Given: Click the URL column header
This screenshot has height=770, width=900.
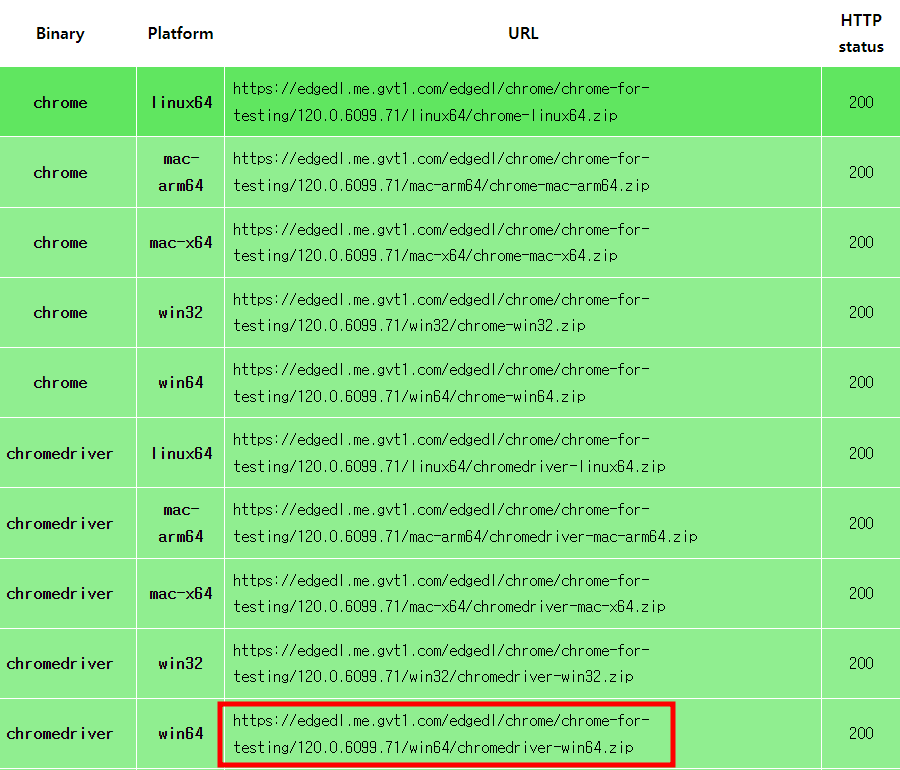Looking at the screenshot, I should click(x=523, y=33).
